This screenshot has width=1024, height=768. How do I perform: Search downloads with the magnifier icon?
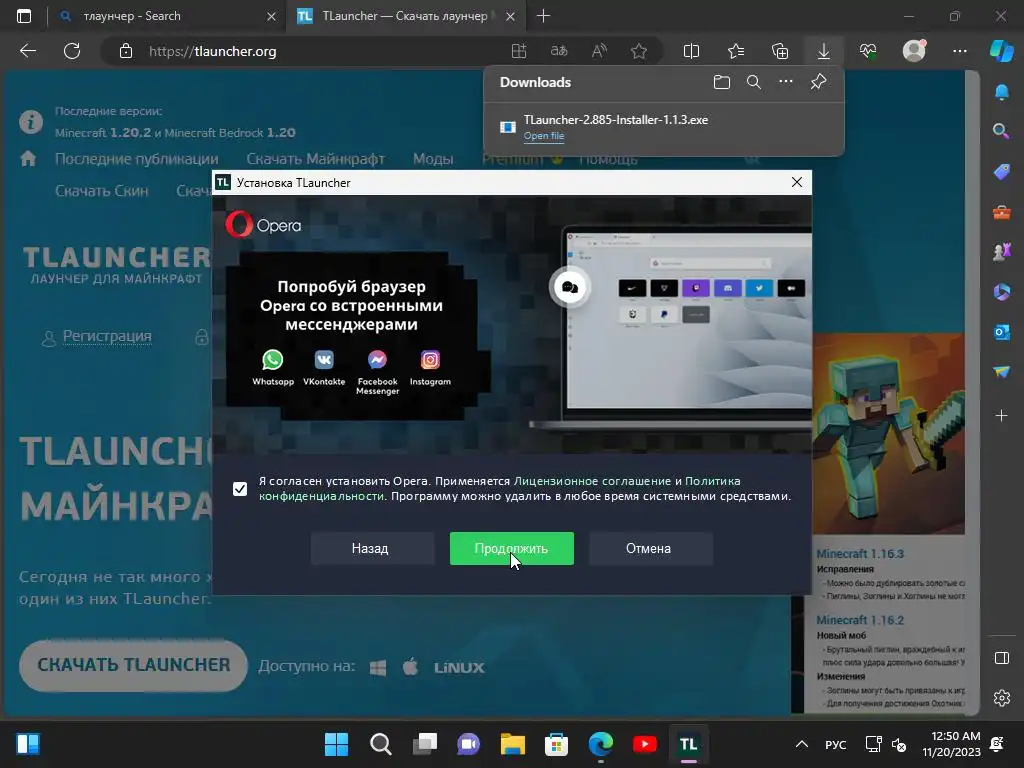754,82
